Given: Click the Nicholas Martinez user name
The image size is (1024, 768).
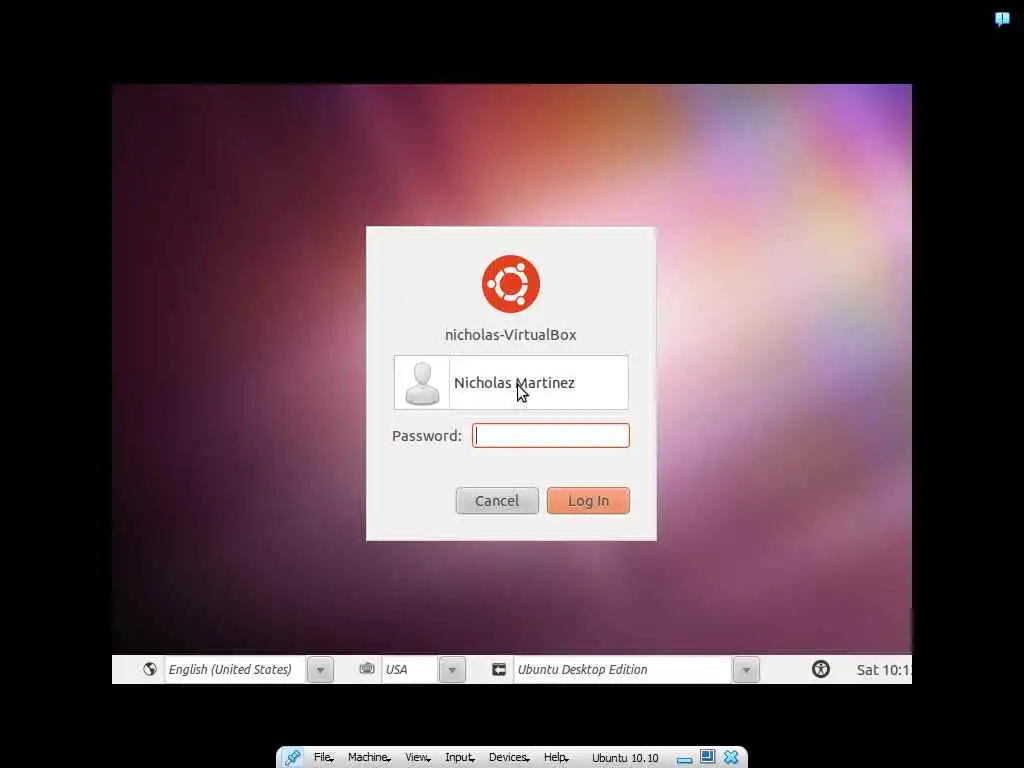Looking at the screenshot, I should (514, 383).
